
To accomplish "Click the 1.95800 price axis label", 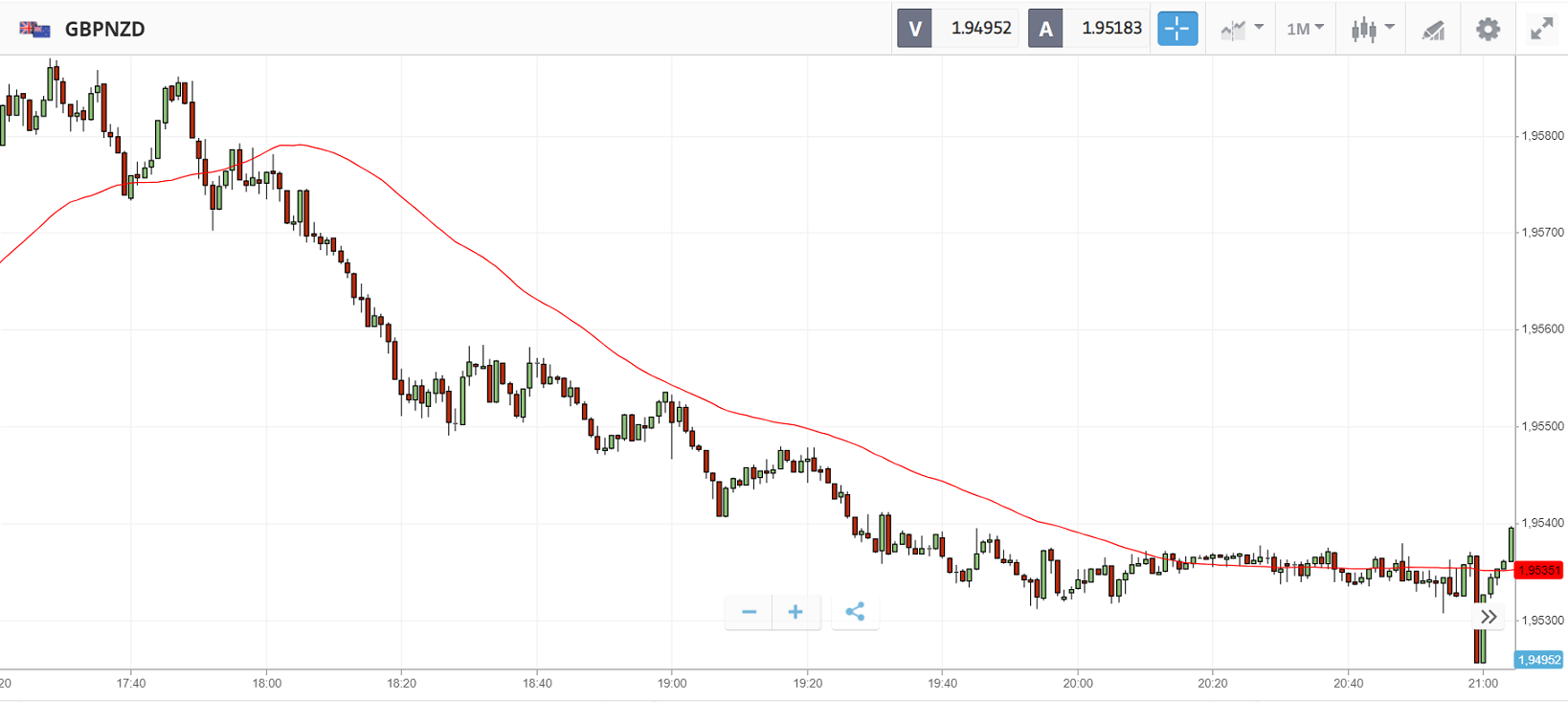I will [x=1542, y=136].
